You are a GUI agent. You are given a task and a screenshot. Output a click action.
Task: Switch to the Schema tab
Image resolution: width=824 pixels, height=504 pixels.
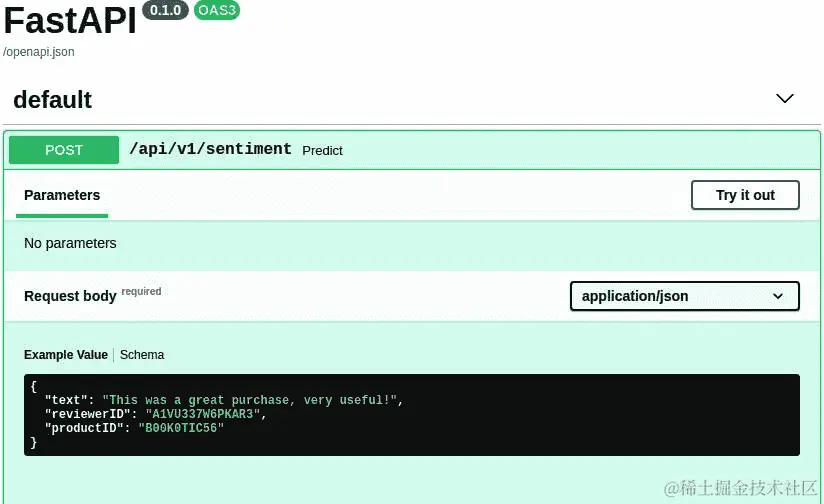142,355
